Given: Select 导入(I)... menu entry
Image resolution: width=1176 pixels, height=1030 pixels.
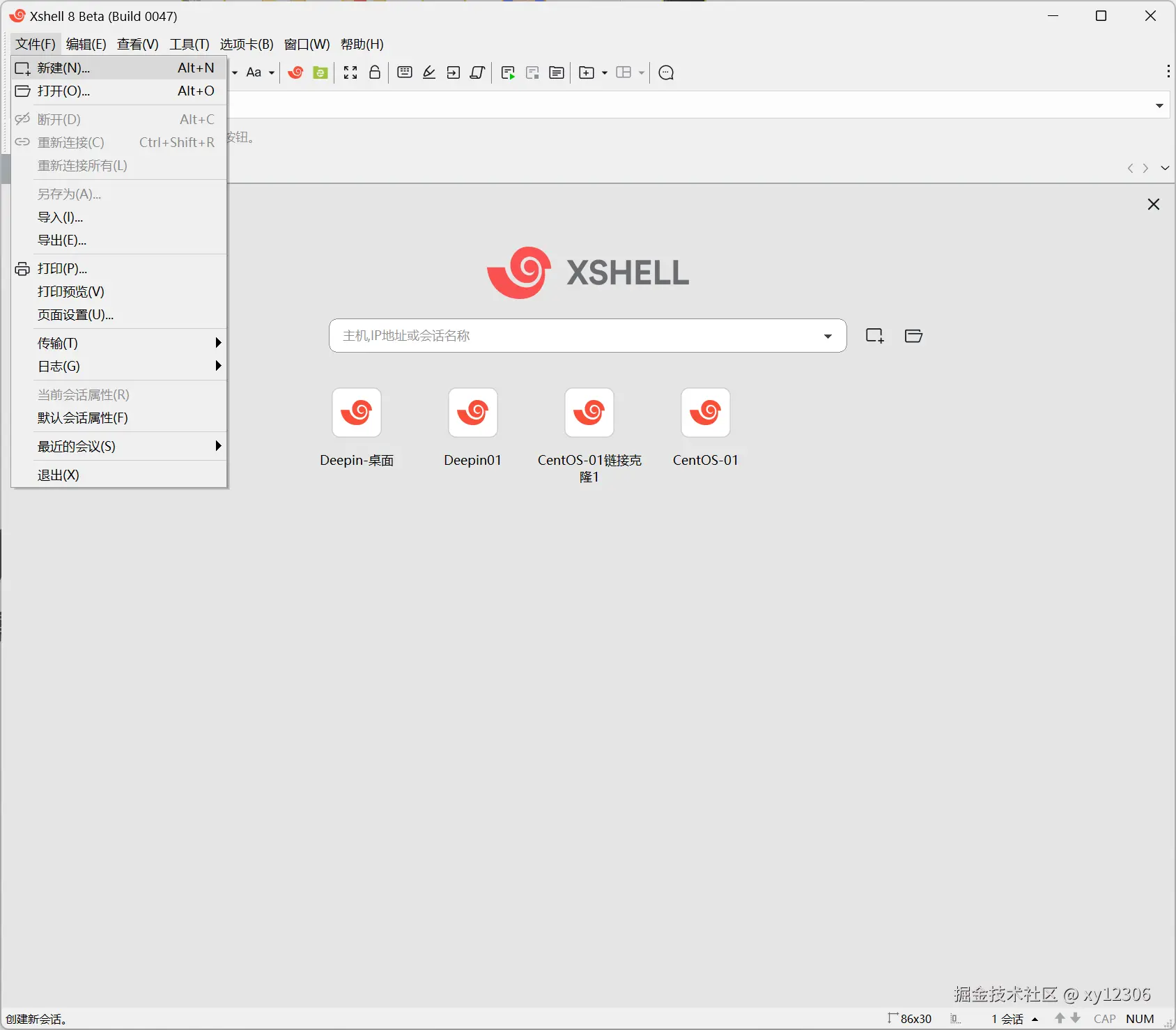Looking at the screenshot, I should coord(120,217).
